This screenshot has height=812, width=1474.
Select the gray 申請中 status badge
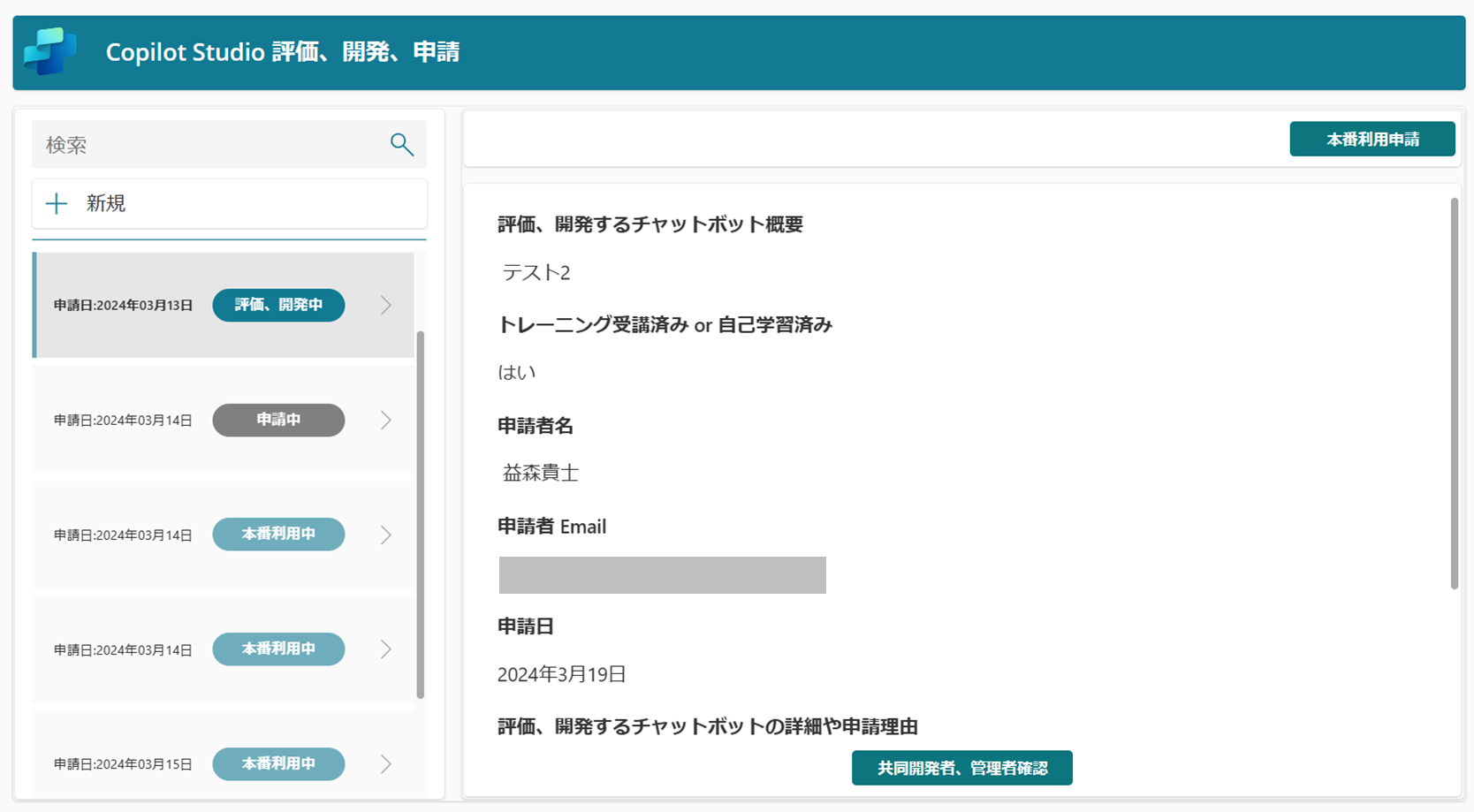coord(278,420)
